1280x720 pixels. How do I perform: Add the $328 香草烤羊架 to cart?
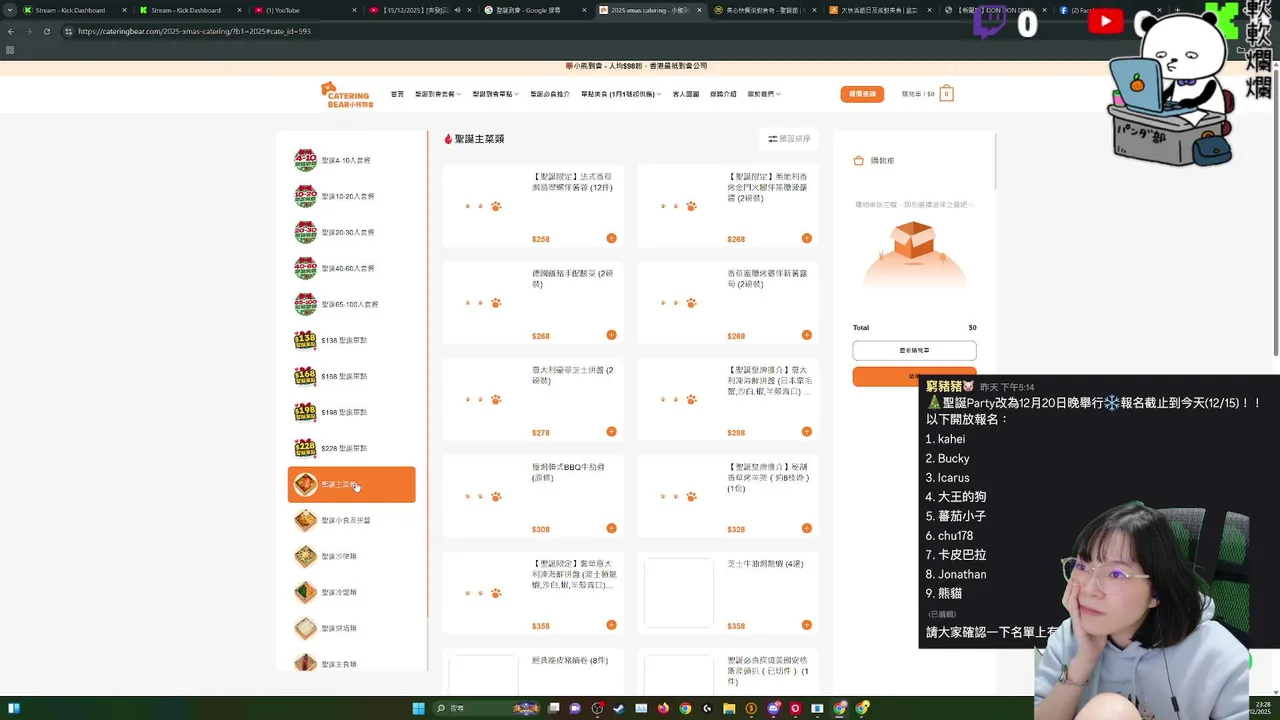pyautogui.click(x=806, y=528)
